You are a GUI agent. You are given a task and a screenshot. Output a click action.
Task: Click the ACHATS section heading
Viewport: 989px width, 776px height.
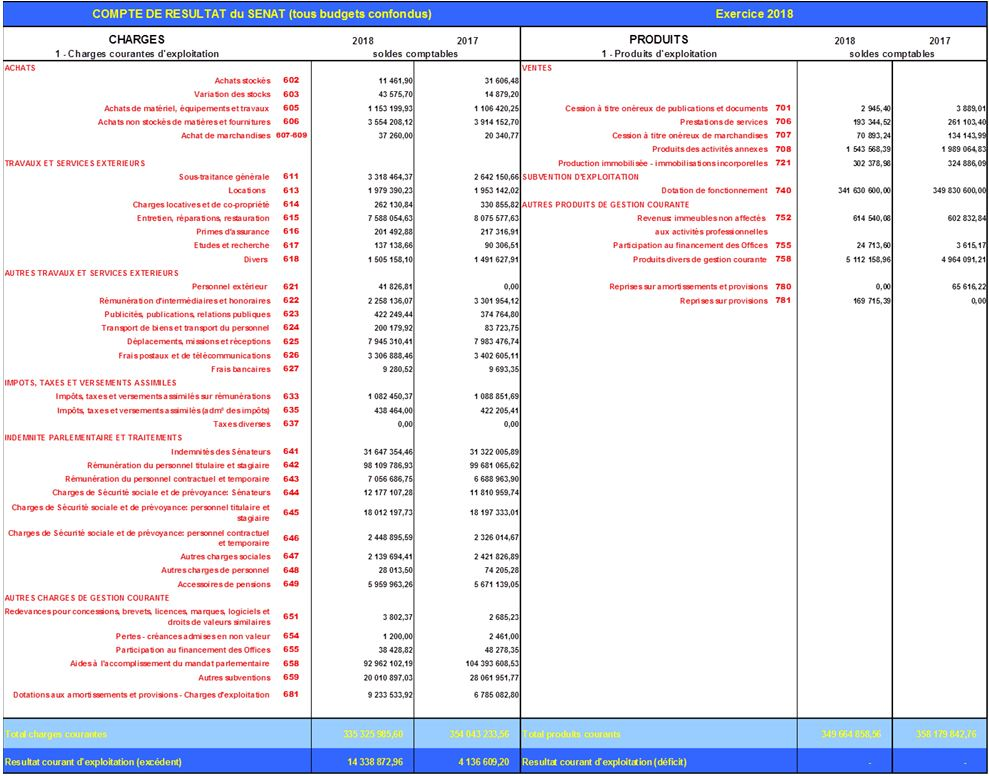[x=18, y=67]
